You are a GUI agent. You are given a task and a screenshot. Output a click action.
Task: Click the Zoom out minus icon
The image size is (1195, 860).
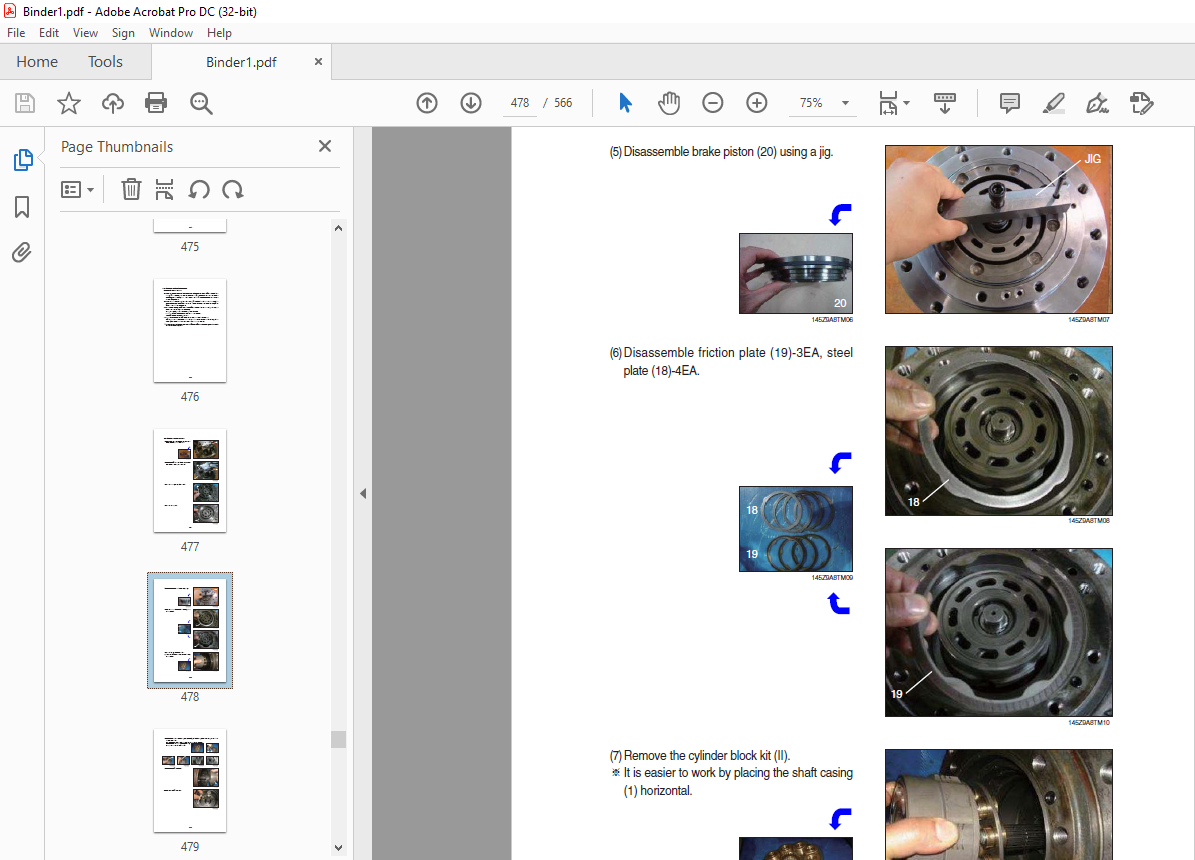click(x=713, y=103)
